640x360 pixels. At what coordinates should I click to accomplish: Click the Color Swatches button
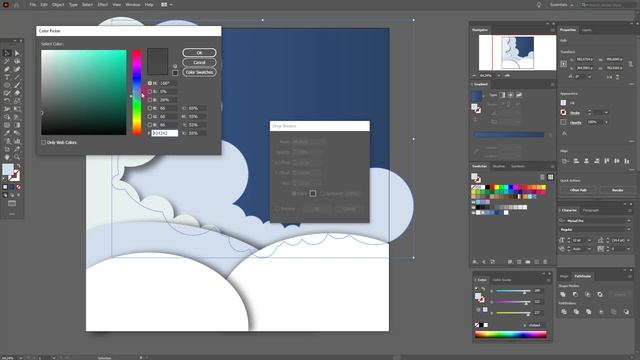pyautogui.click(x=199, y=72)
